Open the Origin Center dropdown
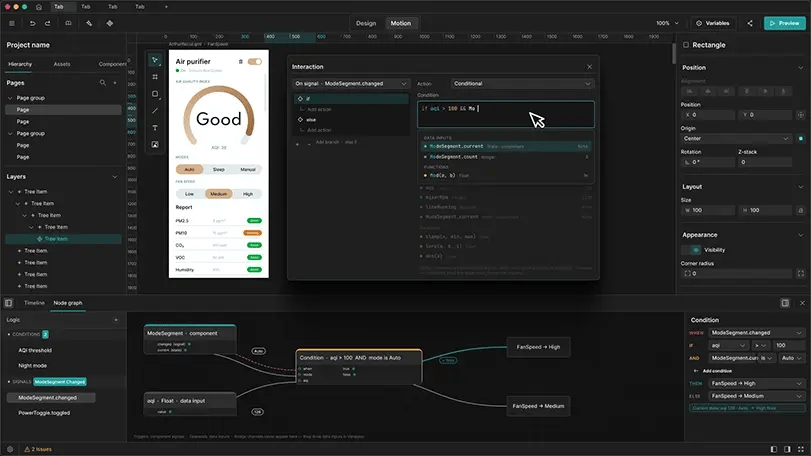The height and width of the screenshot is (456, 811). pyautogui.click(x=736, y=139)
